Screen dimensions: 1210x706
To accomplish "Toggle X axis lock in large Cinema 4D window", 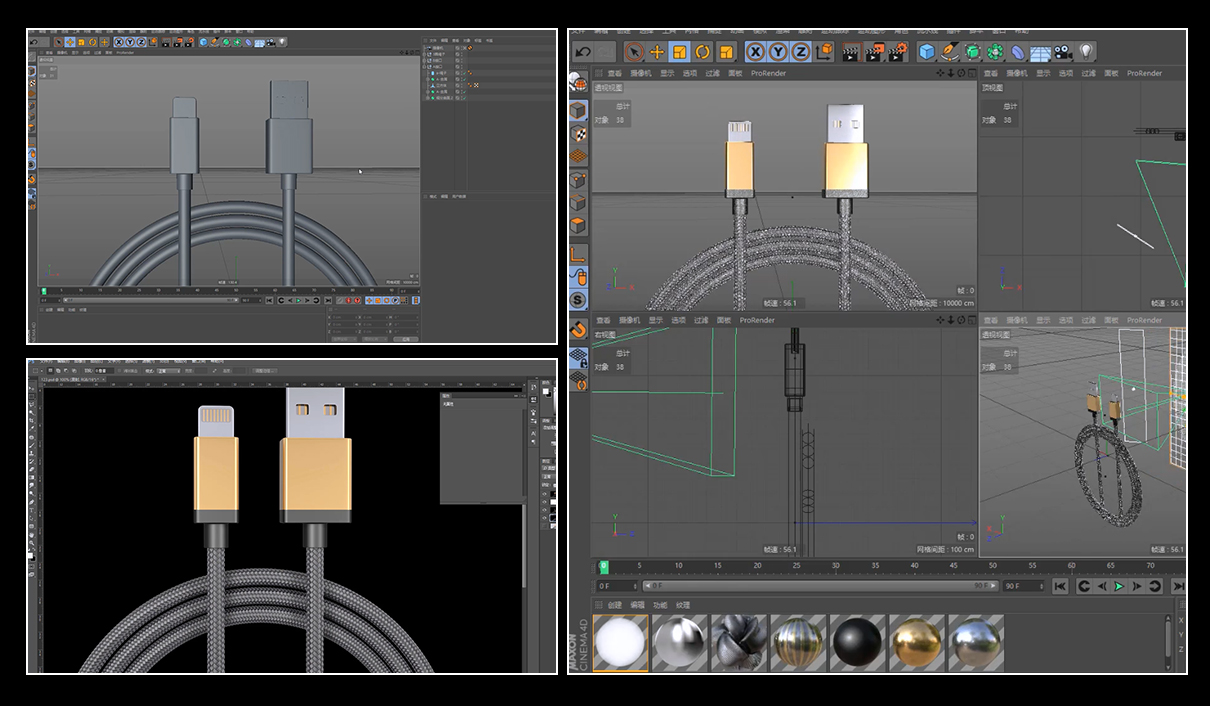I will click(756, 51).
